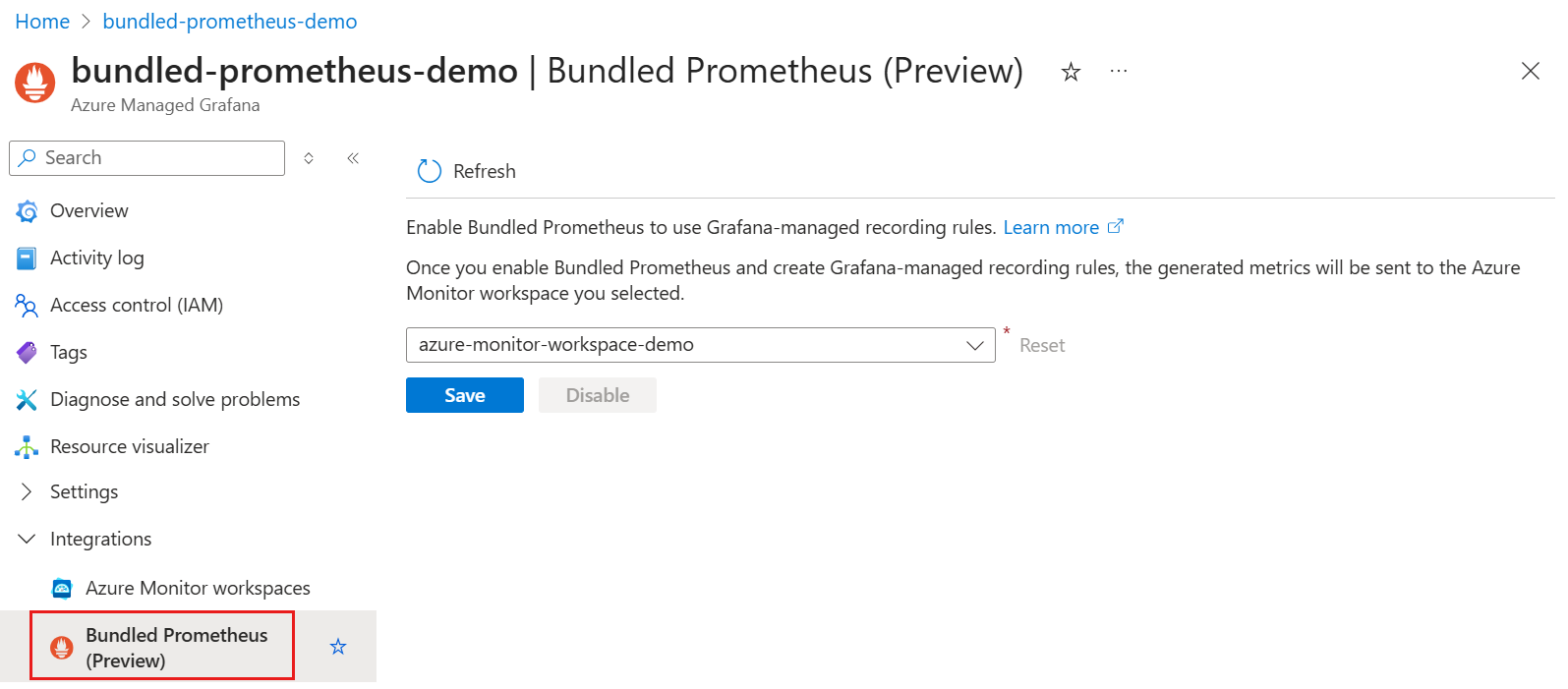Open the Azure Monitor workspace dropdown
Image resolution: width=1568 pixels, height=689 pixels.
(x=974, y=345)
